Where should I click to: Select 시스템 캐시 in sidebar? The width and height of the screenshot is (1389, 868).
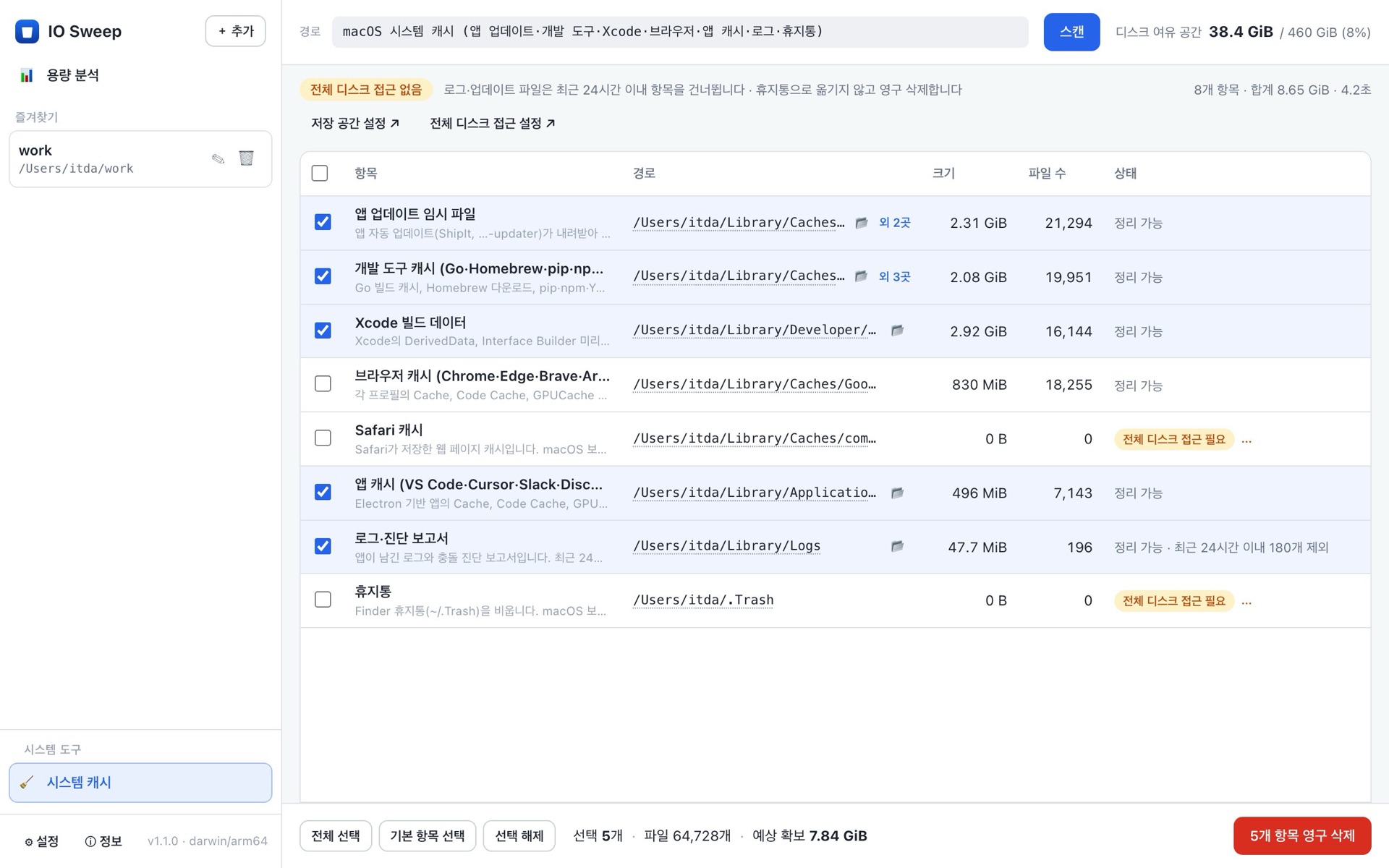tap(140, 783)
